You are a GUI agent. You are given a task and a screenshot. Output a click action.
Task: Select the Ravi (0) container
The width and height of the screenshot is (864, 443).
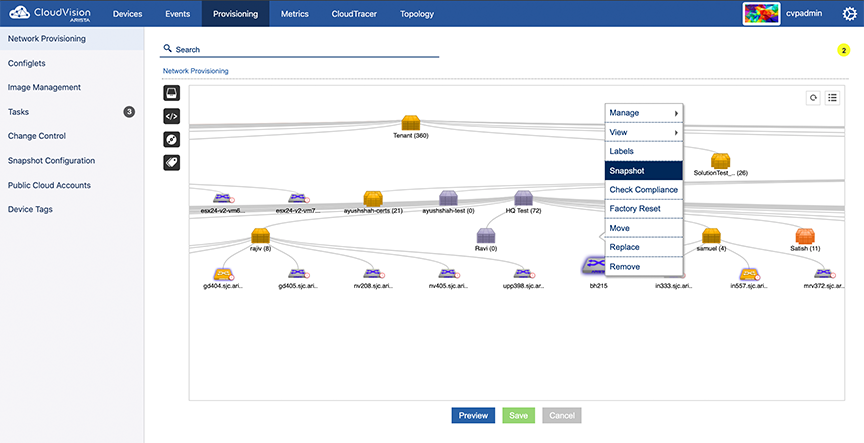click(485, 236)
